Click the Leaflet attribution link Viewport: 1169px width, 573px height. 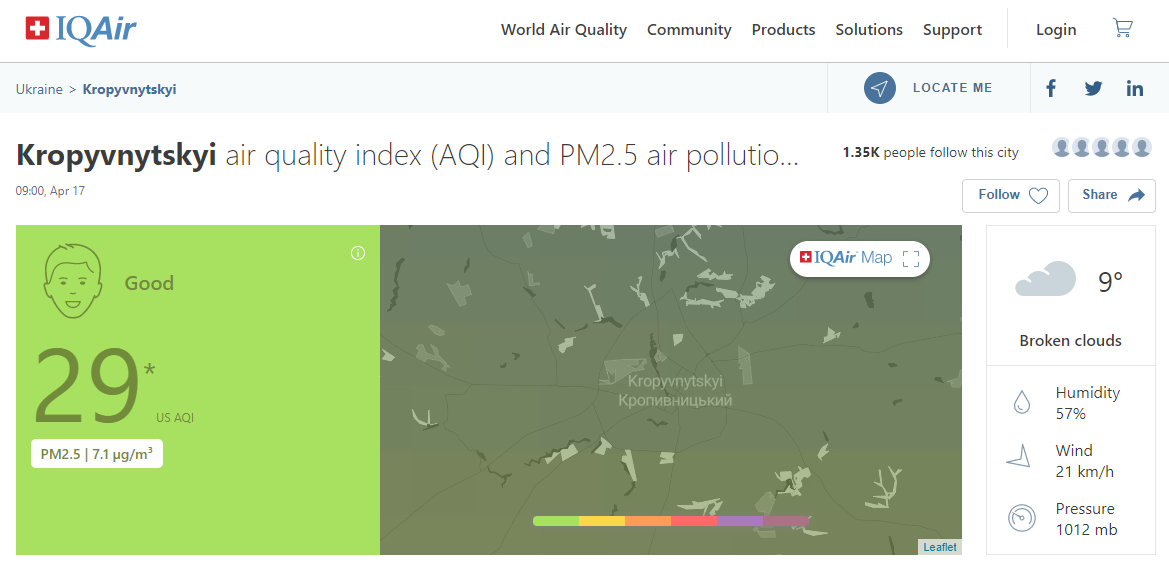click(939, 547)
